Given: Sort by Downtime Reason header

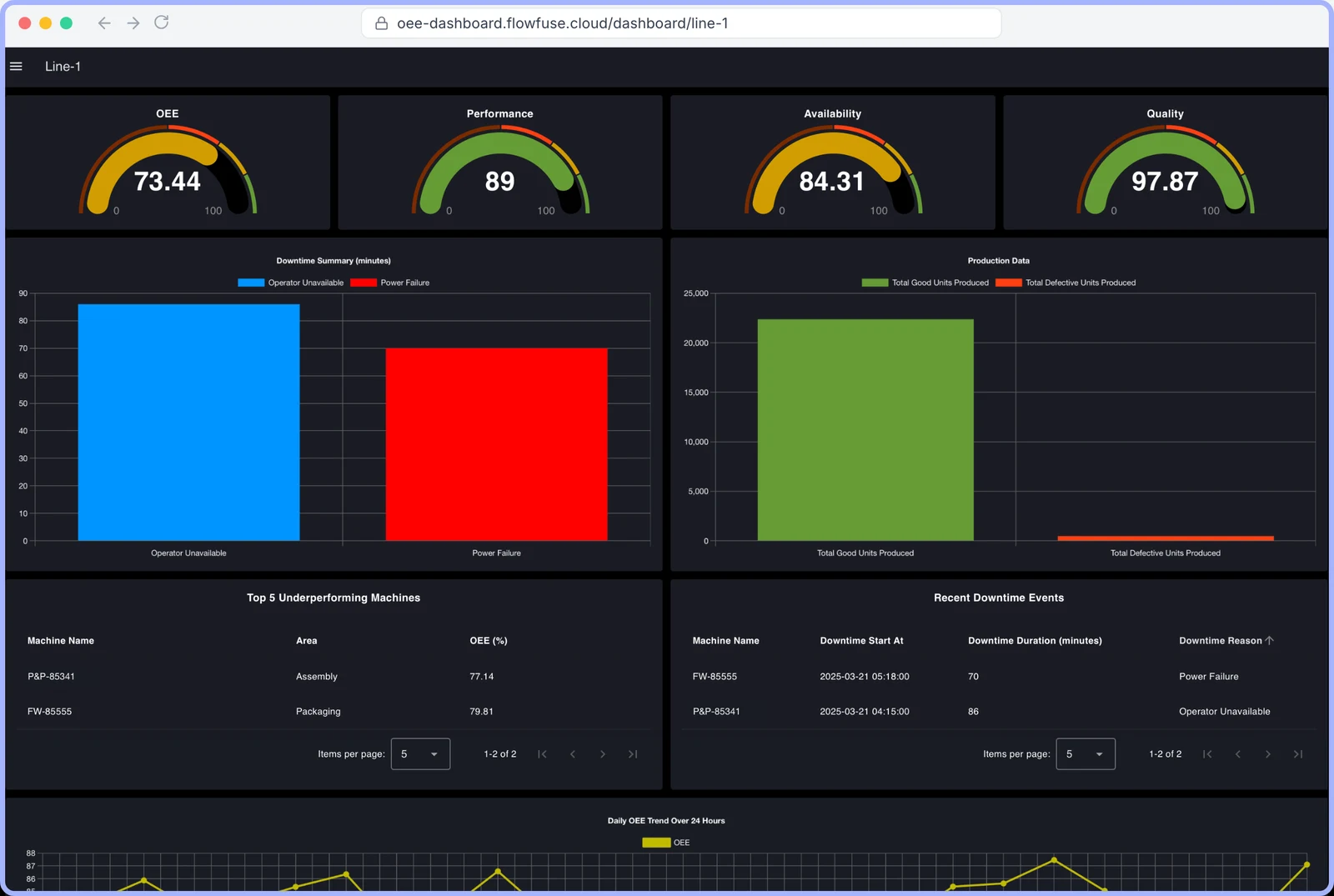Looking at the screenshot, I should pyautogui.click(x=1221, y=641).
